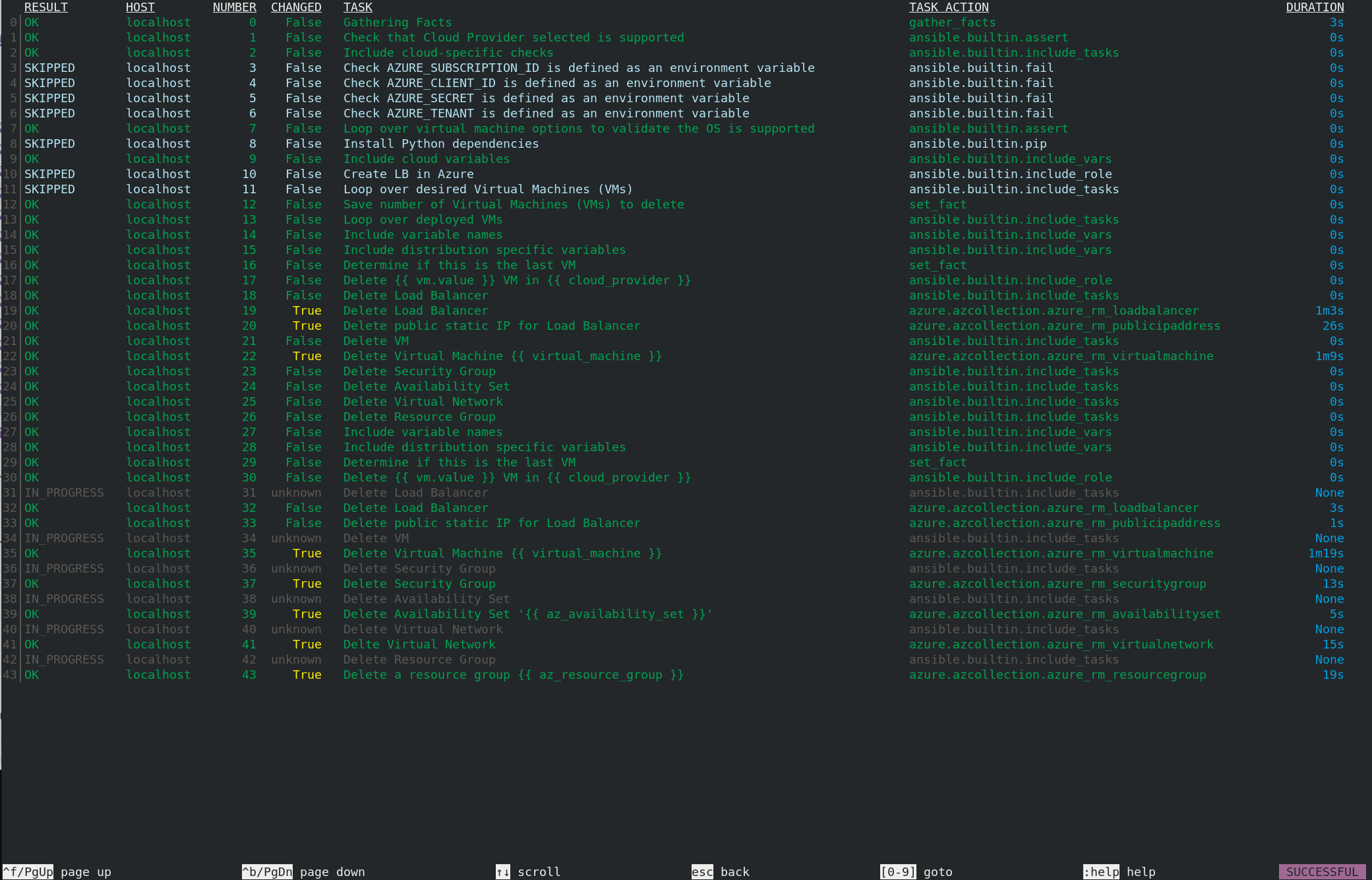The width and height of the screenshot is (1372, 880).
Task: Click the TASK ACTION column header
Action: click(948, 7)
